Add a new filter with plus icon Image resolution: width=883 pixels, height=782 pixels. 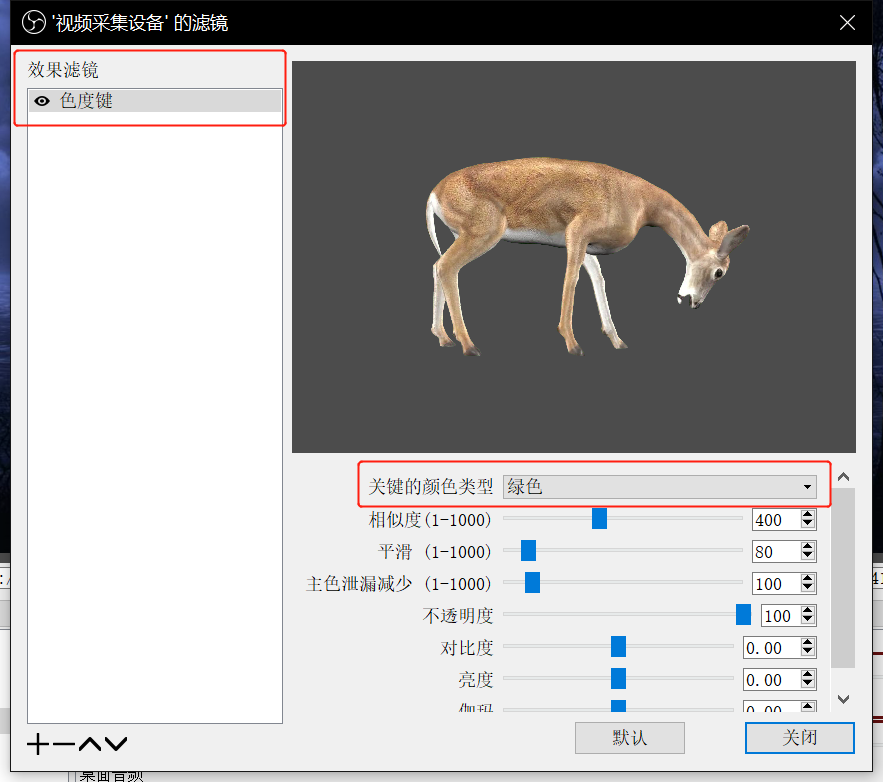point(38,744)
